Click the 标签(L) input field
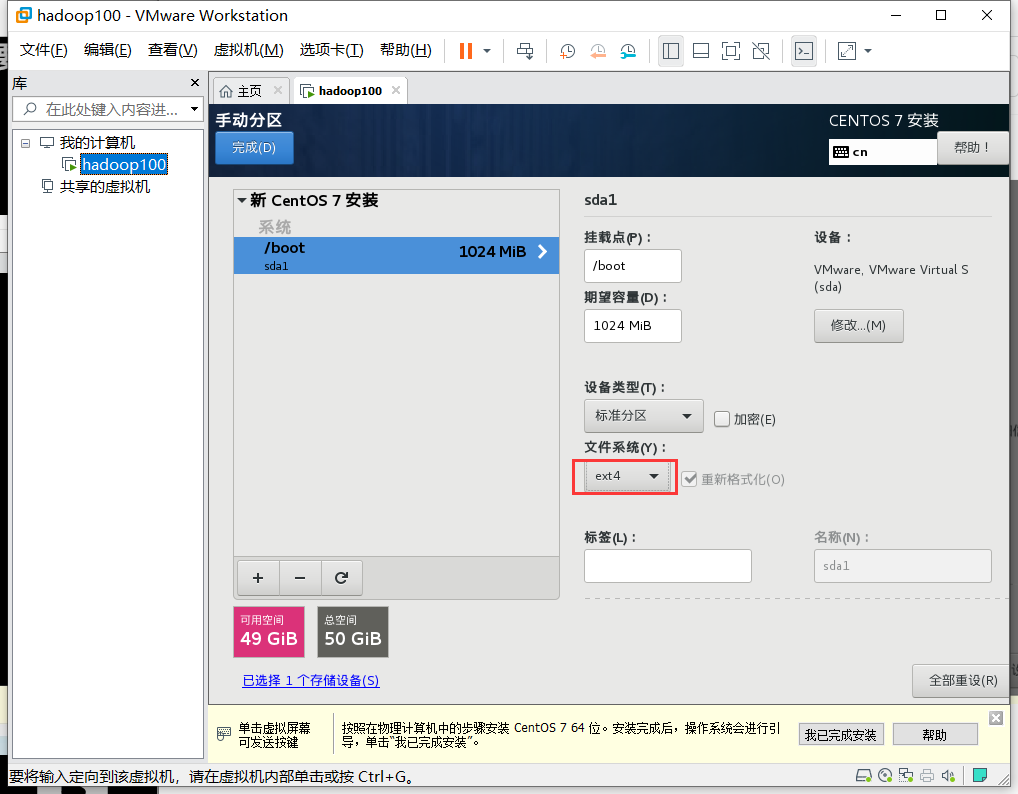Image resolution: width=1018 pixels, height=794 pixels. click(x=667, y=566)
